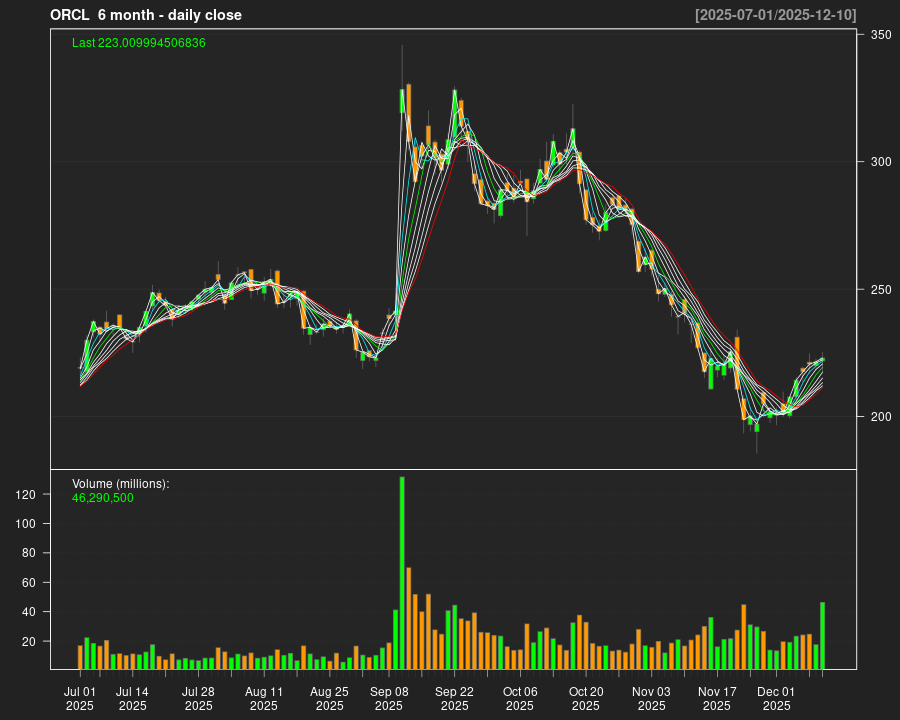Click the final green volume bar on the right

click(x=822, y=635)
